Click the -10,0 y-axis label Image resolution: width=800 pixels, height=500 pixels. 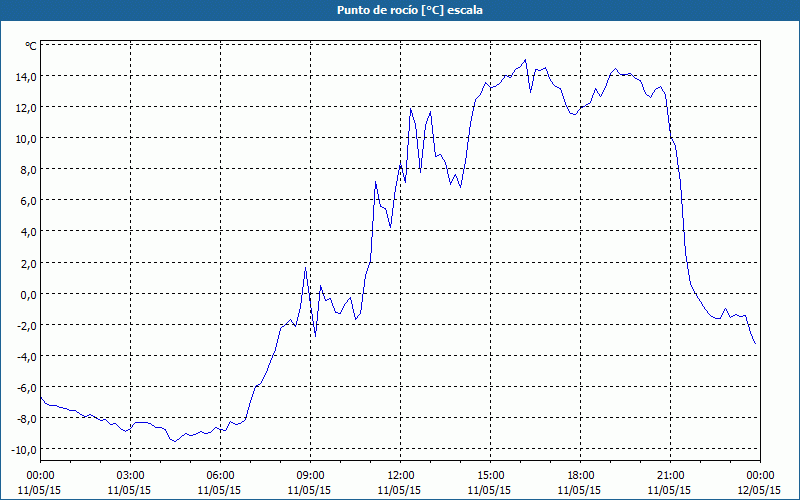pyautogui.click(x=26, y=450)
